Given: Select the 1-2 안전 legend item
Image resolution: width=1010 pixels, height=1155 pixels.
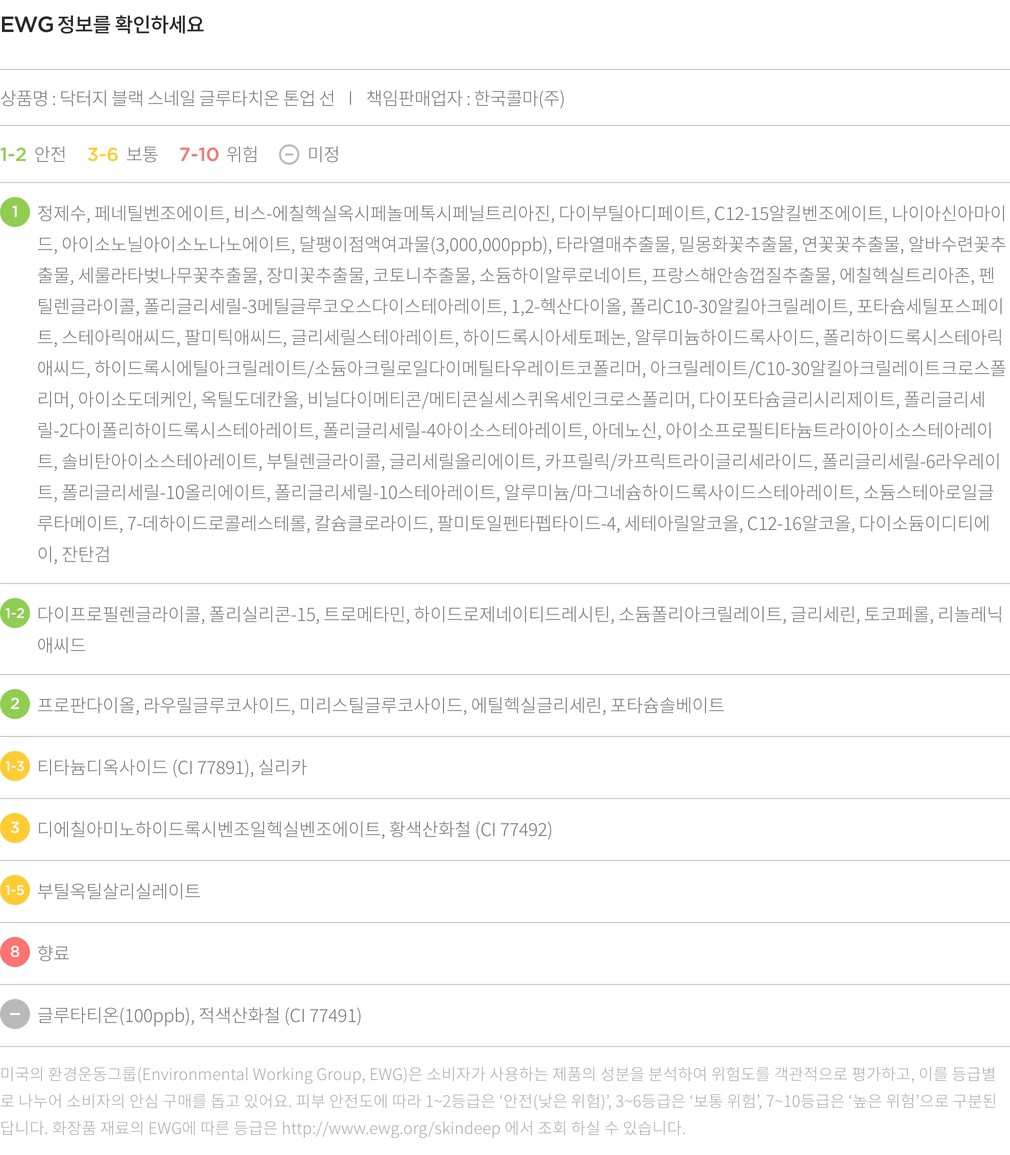Looking at the screenshot, I should (x=33, y=154).
